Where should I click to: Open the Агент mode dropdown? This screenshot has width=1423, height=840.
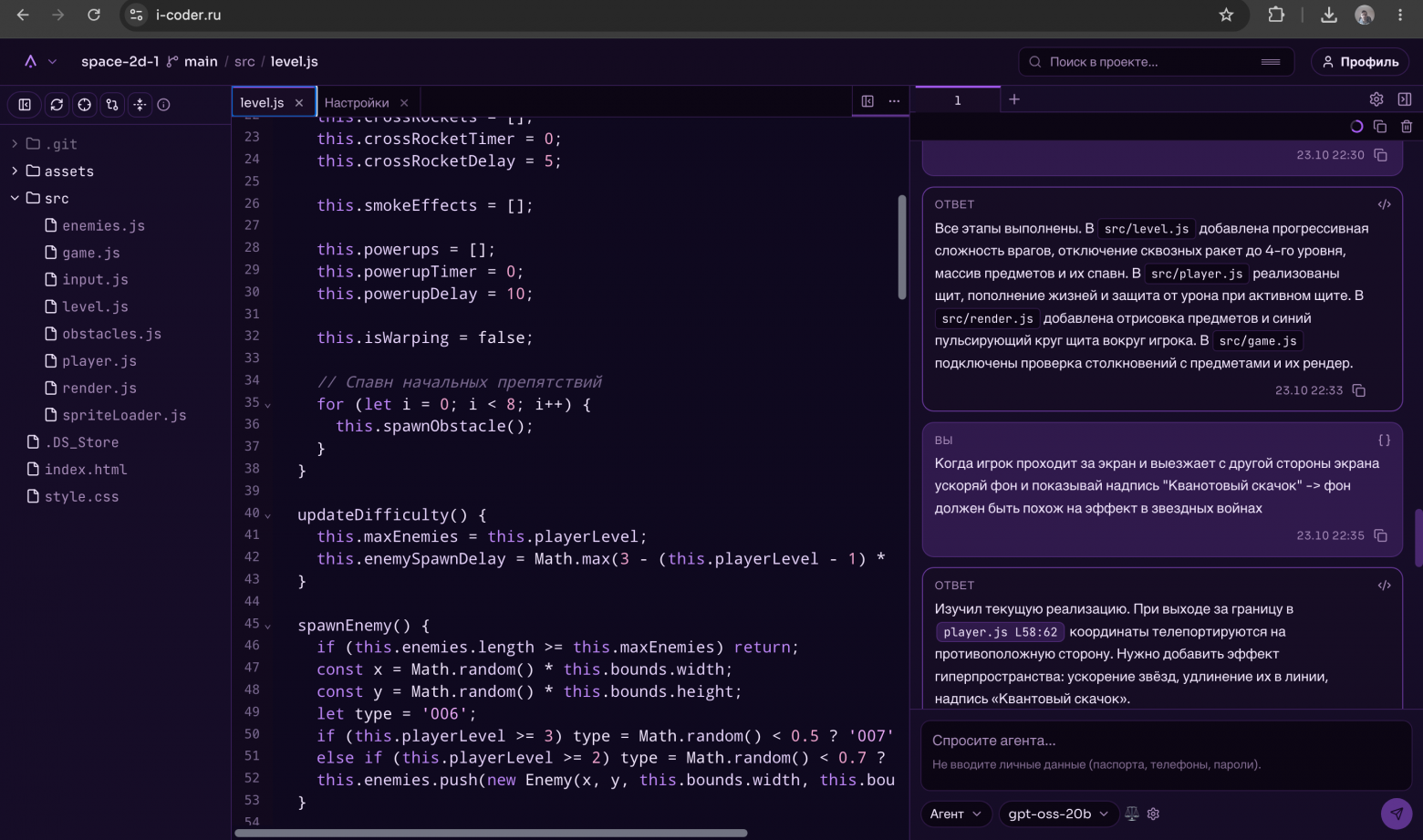tap(955, 814)
